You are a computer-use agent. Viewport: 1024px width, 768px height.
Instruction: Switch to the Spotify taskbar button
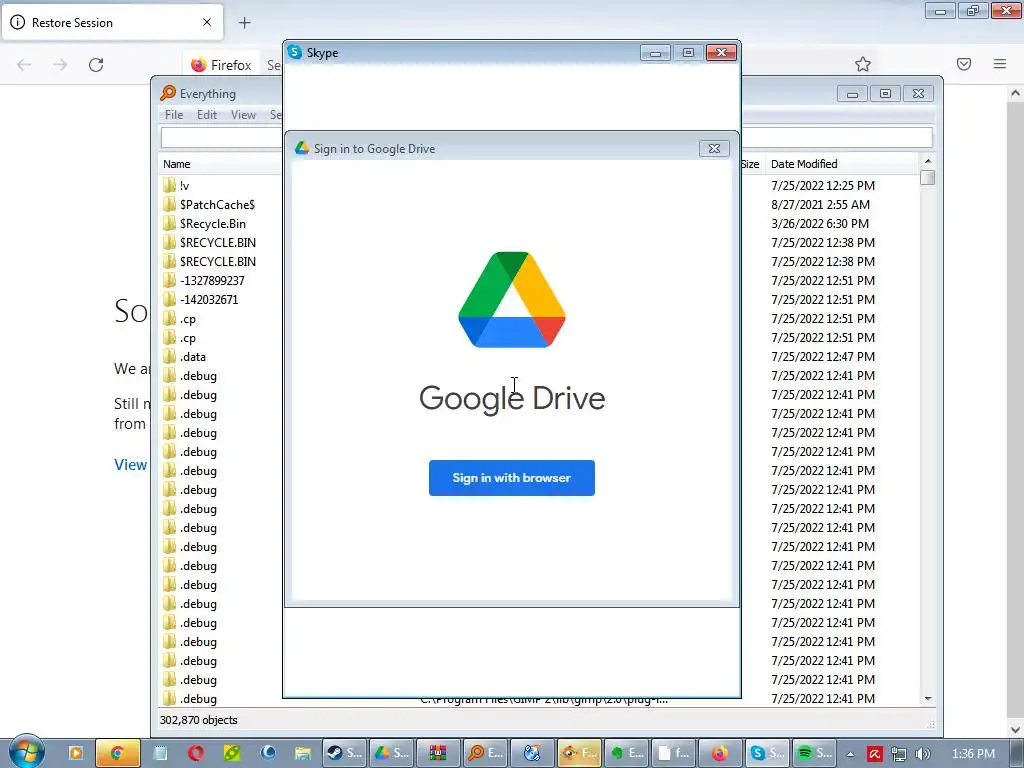tap(814, 753)
